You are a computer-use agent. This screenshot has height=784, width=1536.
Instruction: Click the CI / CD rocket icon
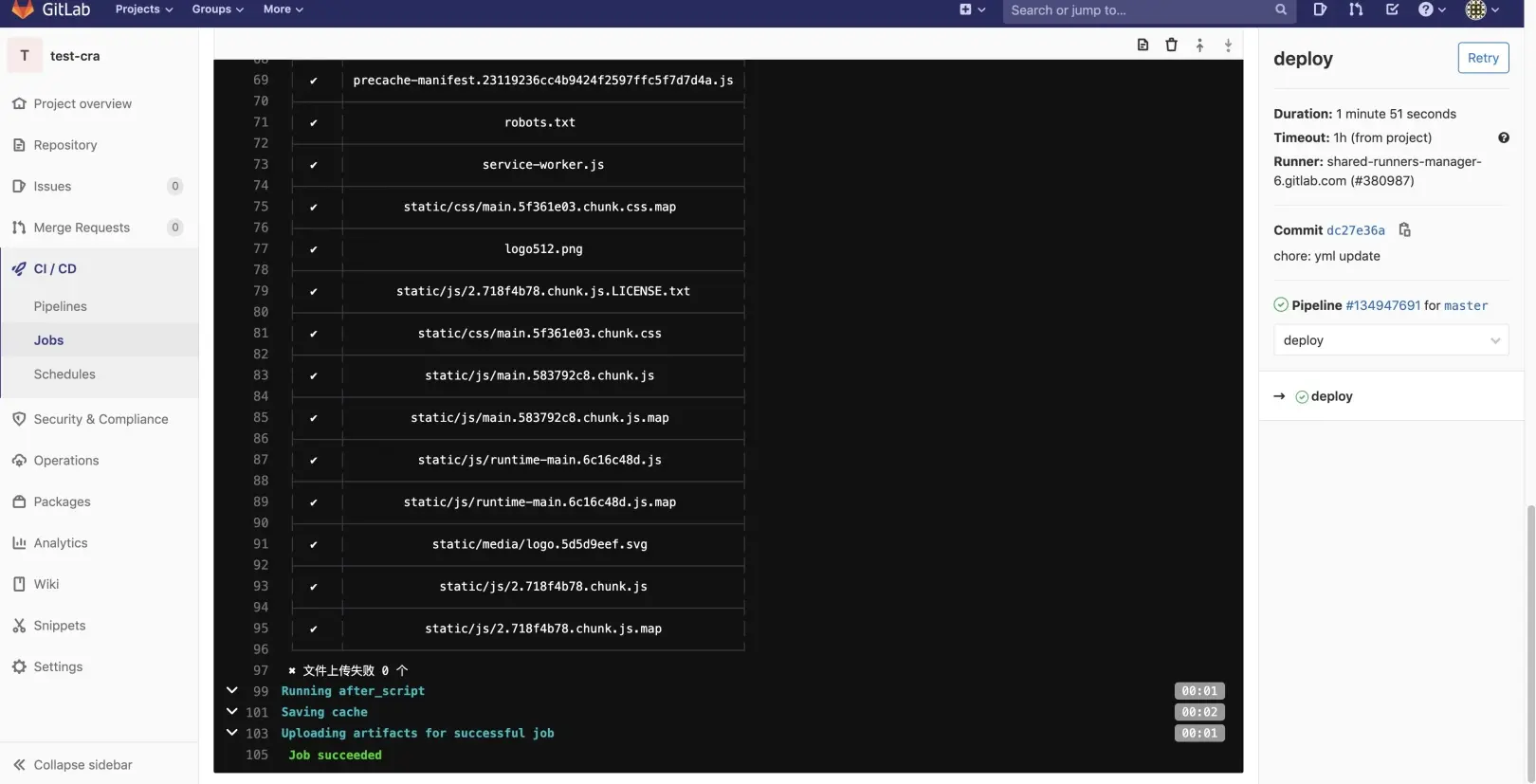click(x=19, y=269)
